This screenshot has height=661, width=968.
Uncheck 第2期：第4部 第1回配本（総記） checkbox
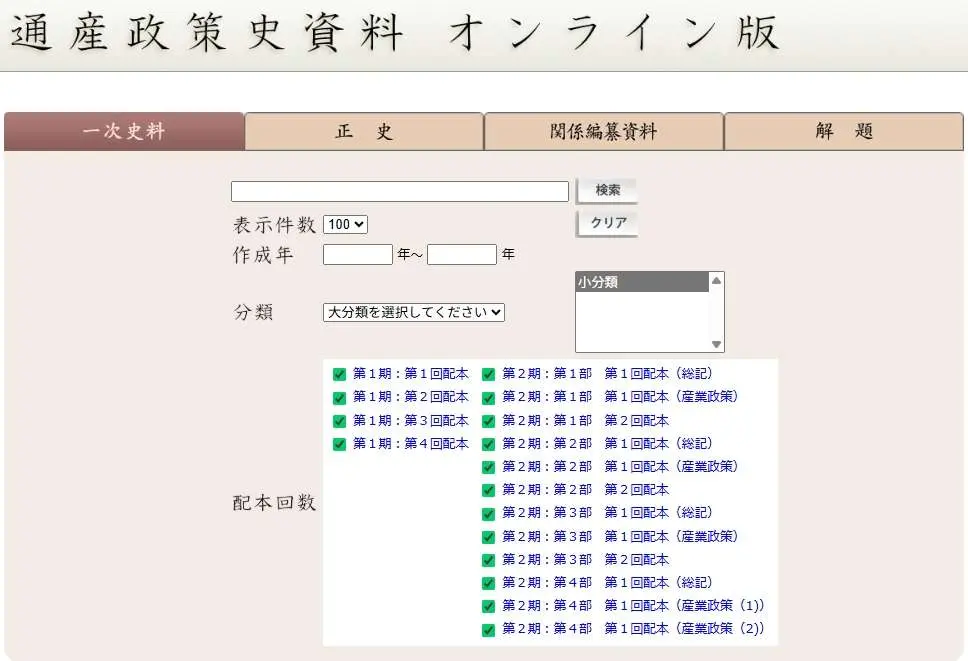click(x=488, y=583)
